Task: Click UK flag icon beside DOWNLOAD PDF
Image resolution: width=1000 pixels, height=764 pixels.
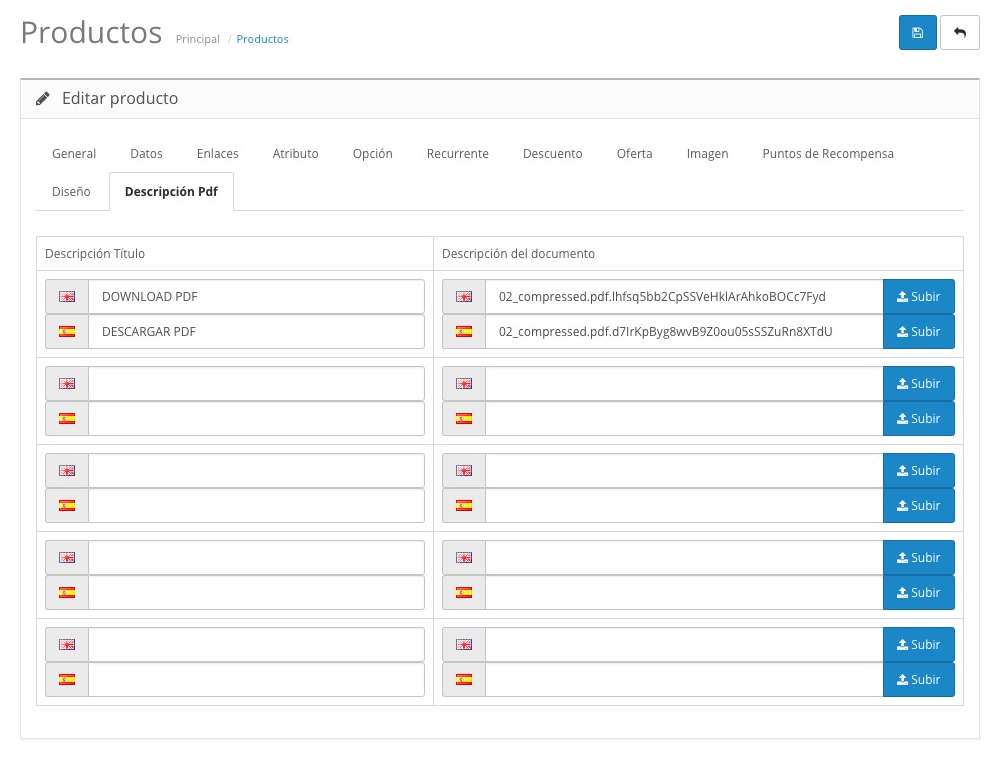Action: coord(67,297)
